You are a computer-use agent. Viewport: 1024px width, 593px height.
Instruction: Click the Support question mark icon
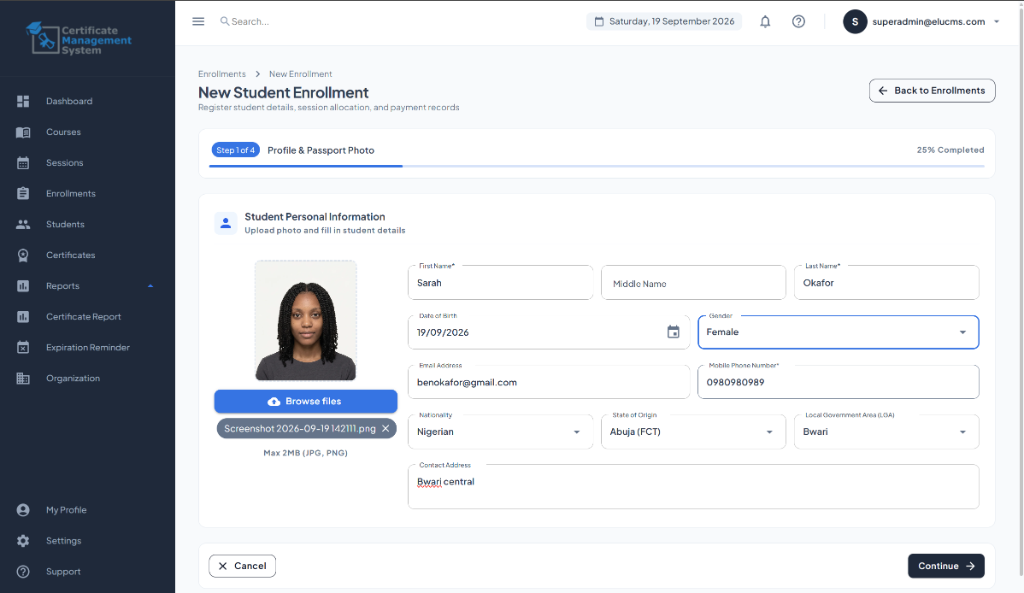point(23,571)
